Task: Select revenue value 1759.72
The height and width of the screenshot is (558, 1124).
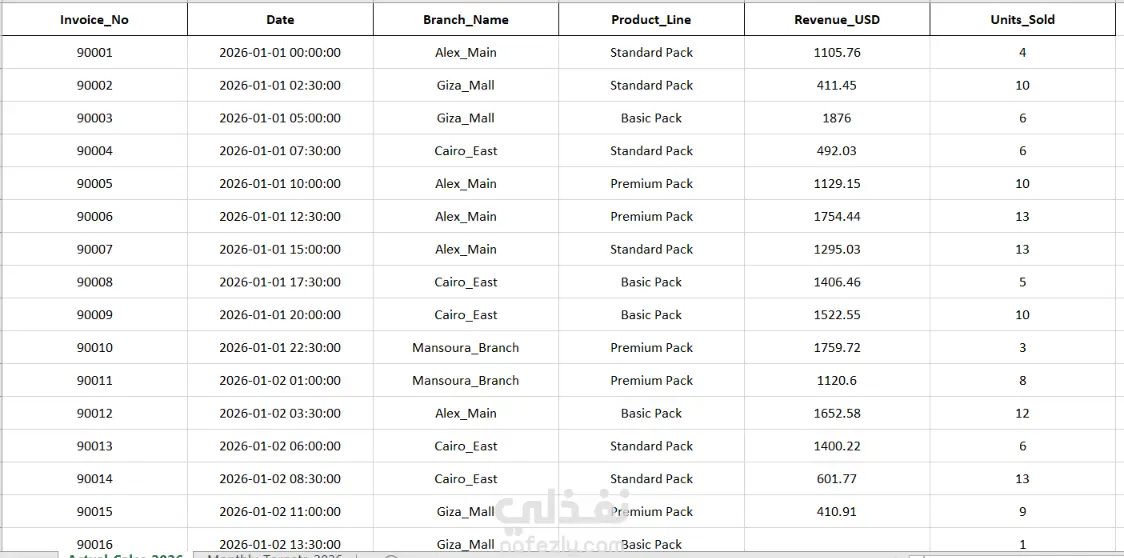Action: pos(837,348)
